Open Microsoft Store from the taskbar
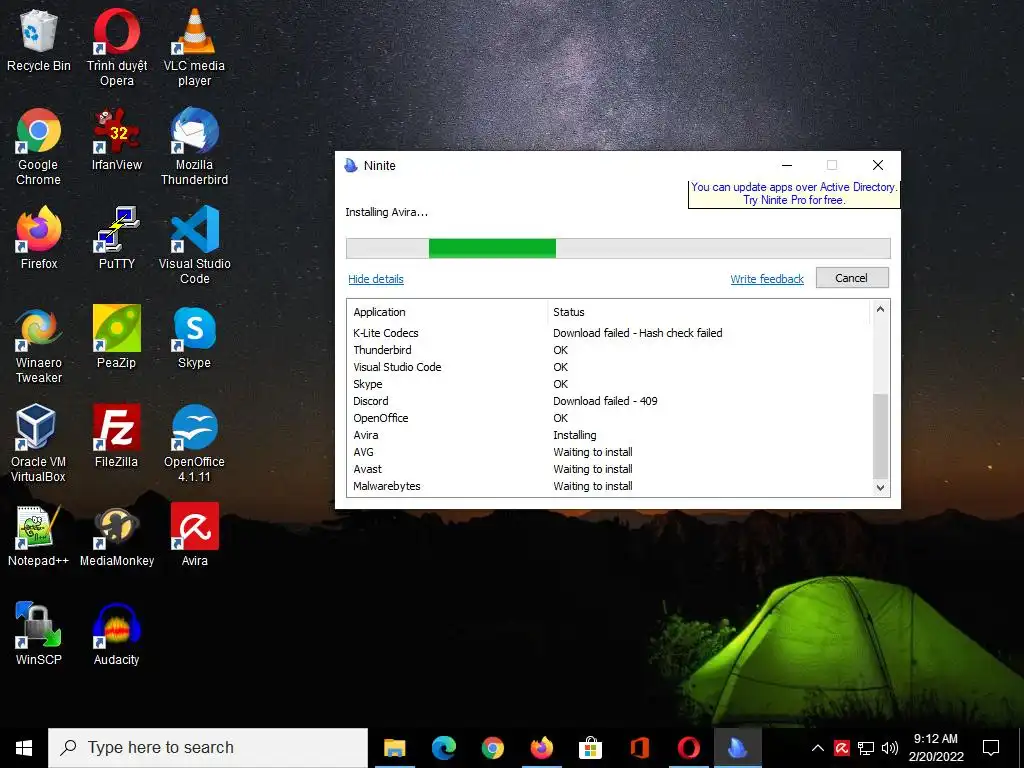 pos(590,748)
